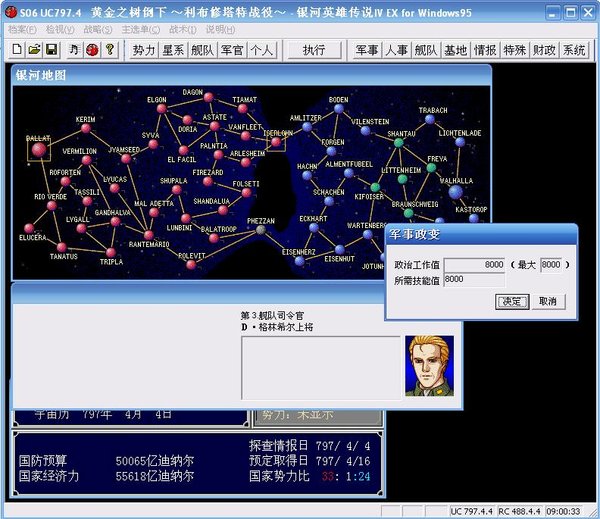Open the 财政 command button
Viewport: 600px width, 519px height.
pos(544,50)
